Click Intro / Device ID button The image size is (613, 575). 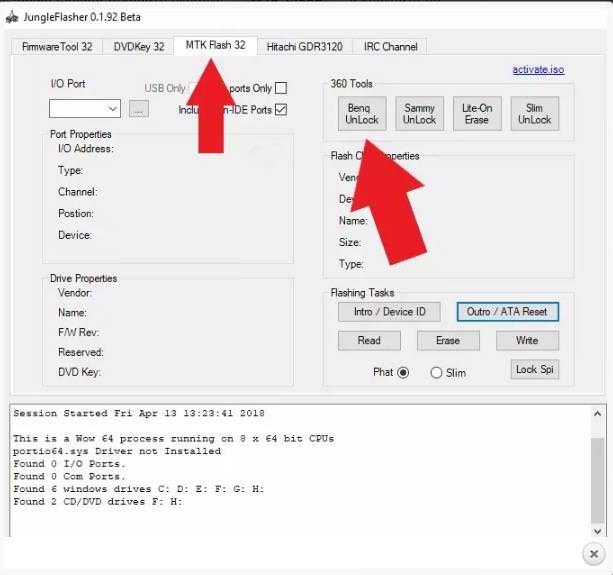click(x=389, y=312)
